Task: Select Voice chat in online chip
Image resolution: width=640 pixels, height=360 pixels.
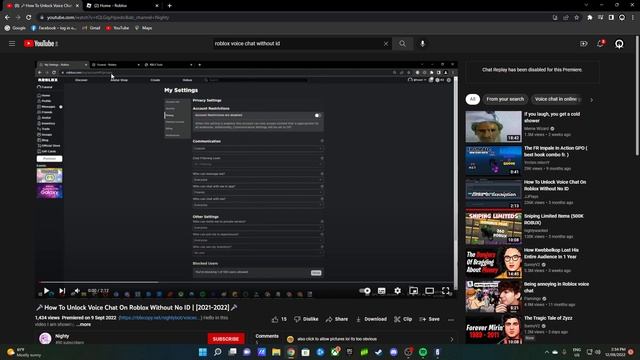Action: (557, 99)
